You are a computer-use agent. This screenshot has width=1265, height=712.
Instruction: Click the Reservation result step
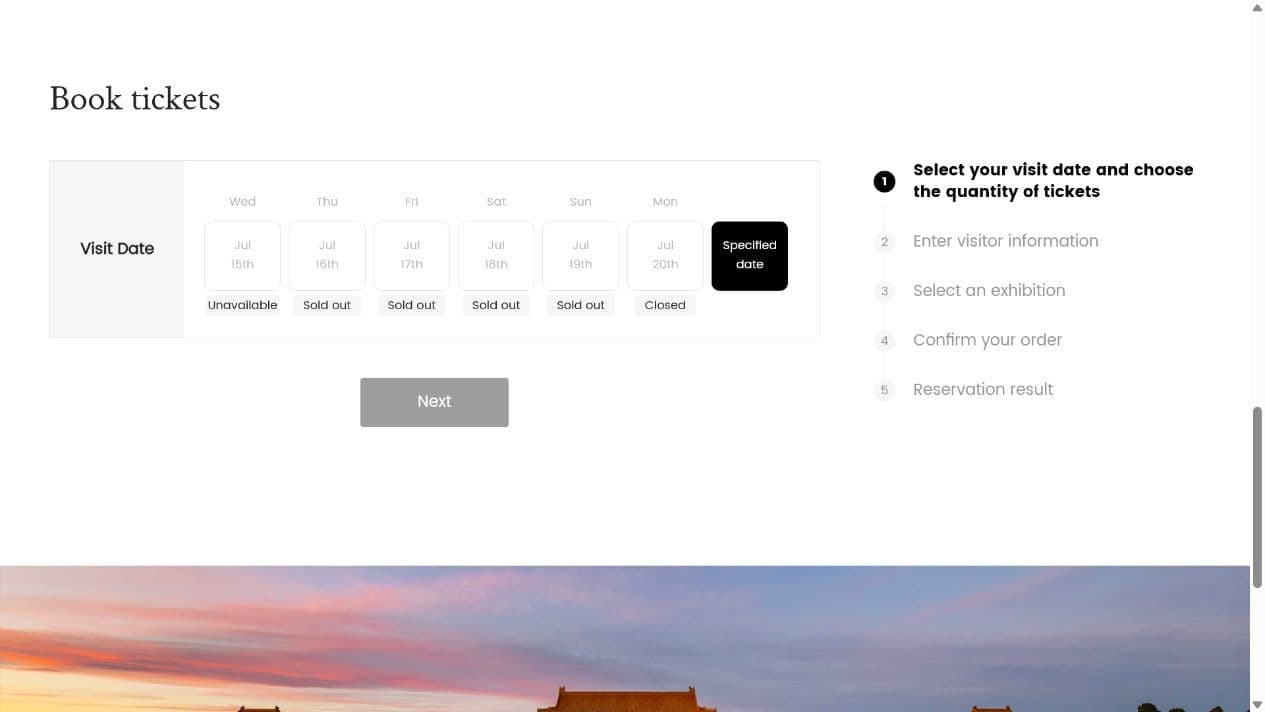(983, 389)
